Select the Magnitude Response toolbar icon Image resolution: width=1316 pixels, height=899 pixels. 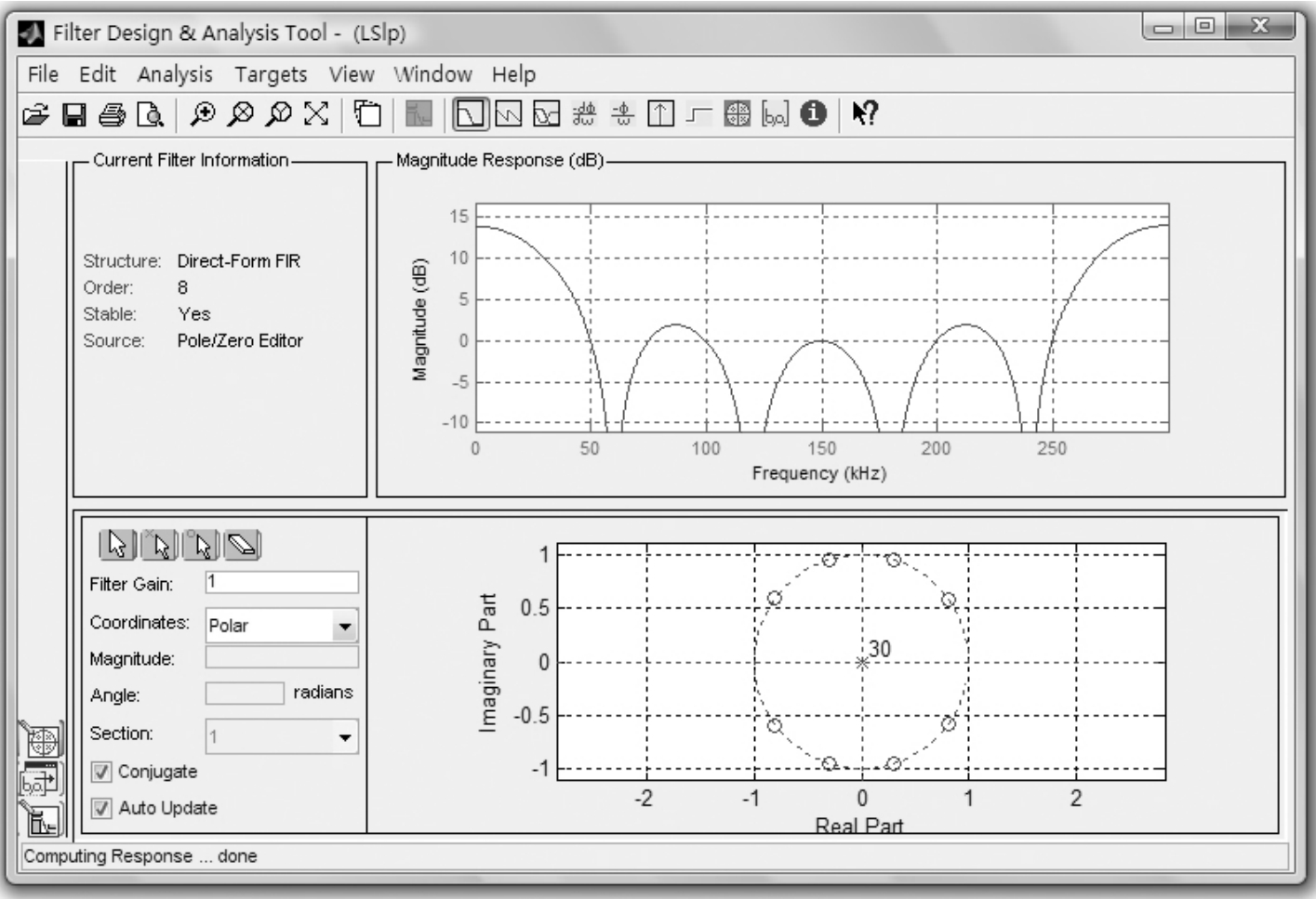pyautogui.click(x=471, y=114)
